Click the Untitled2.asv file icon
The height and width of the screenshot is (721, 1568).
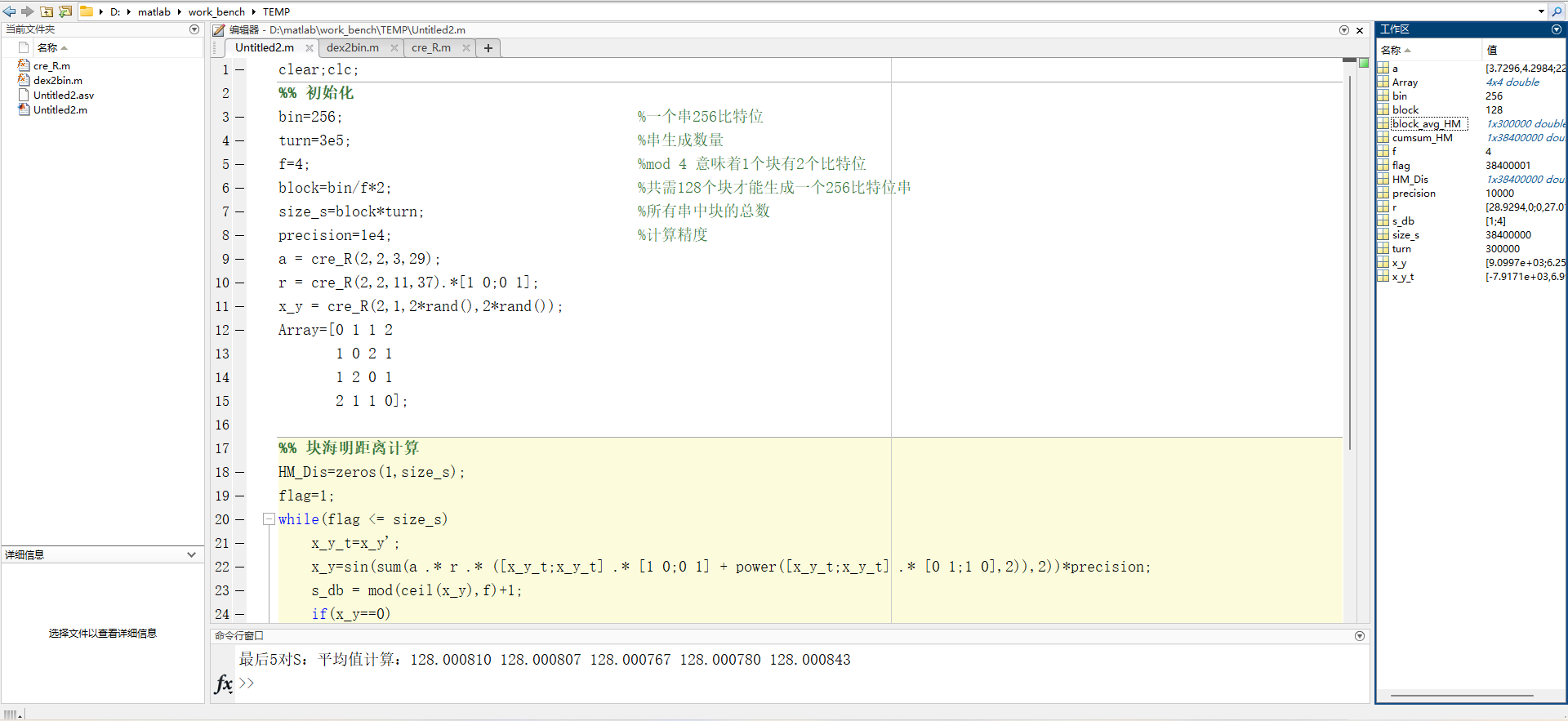click(x=24, y=95)
